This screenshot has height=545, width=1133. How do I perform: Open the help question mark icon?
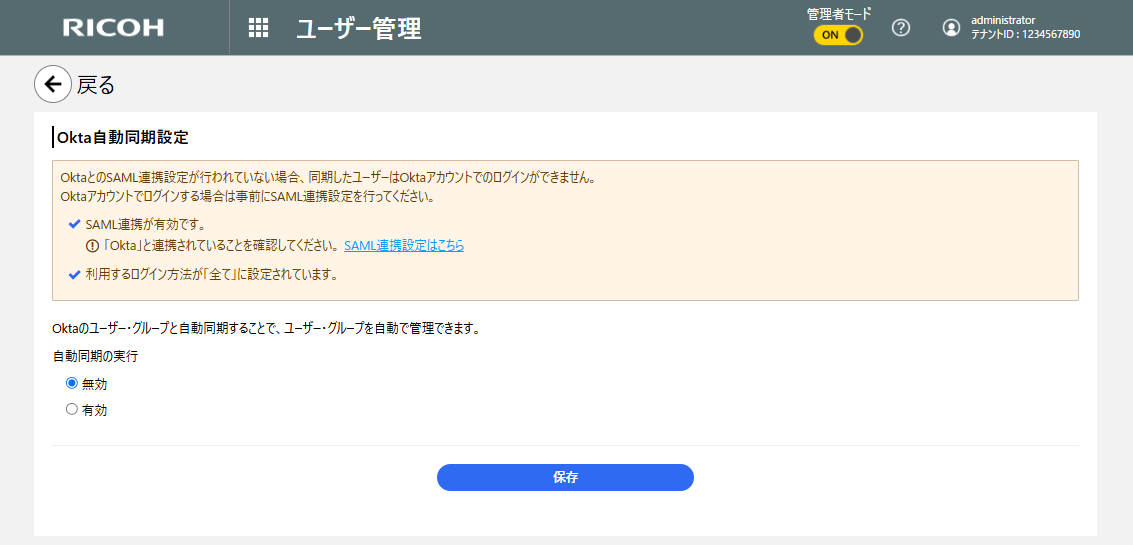click(x=900, y=28)
